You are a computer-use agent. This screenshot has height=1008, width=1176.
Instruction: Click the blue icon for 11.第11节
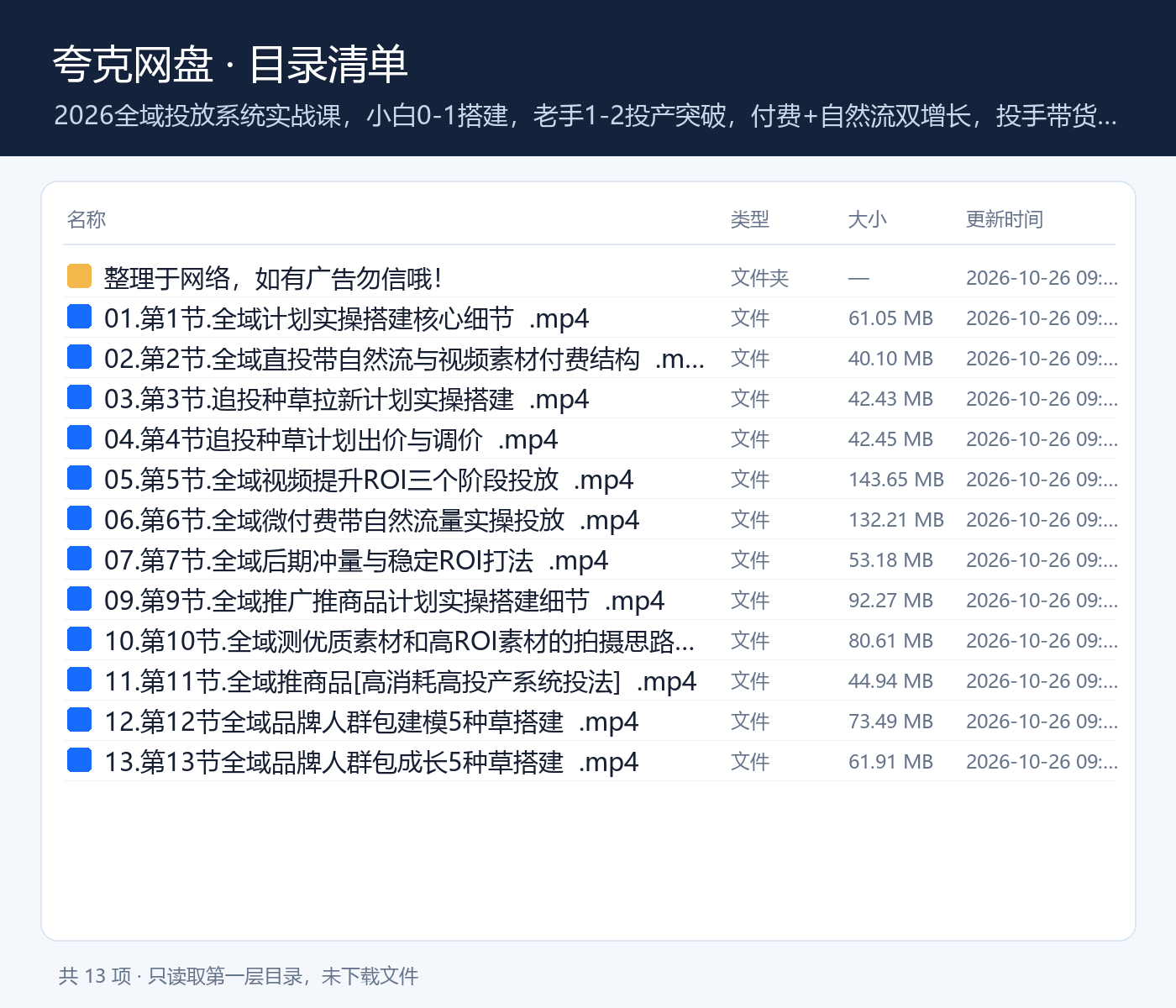pos(79,680)
